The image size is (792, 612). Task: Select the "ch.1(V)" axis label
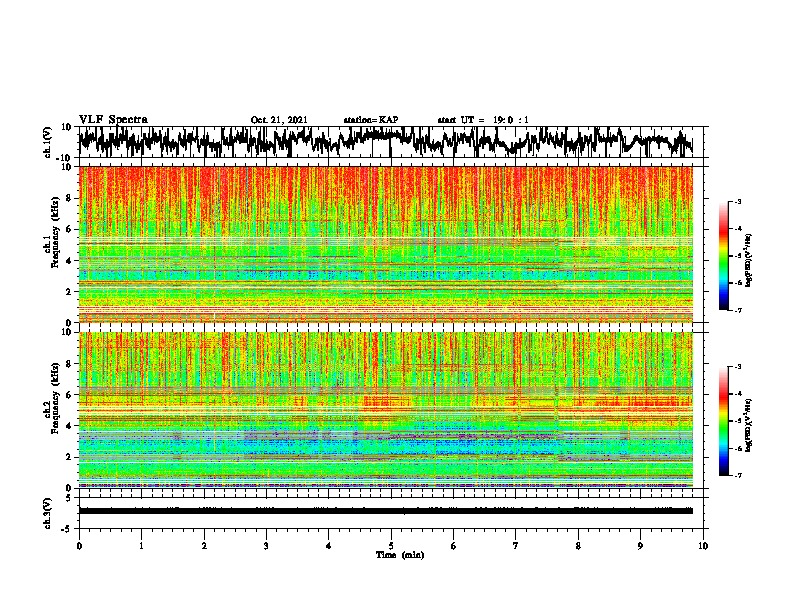pyautogui.click(x=48, y=142)
